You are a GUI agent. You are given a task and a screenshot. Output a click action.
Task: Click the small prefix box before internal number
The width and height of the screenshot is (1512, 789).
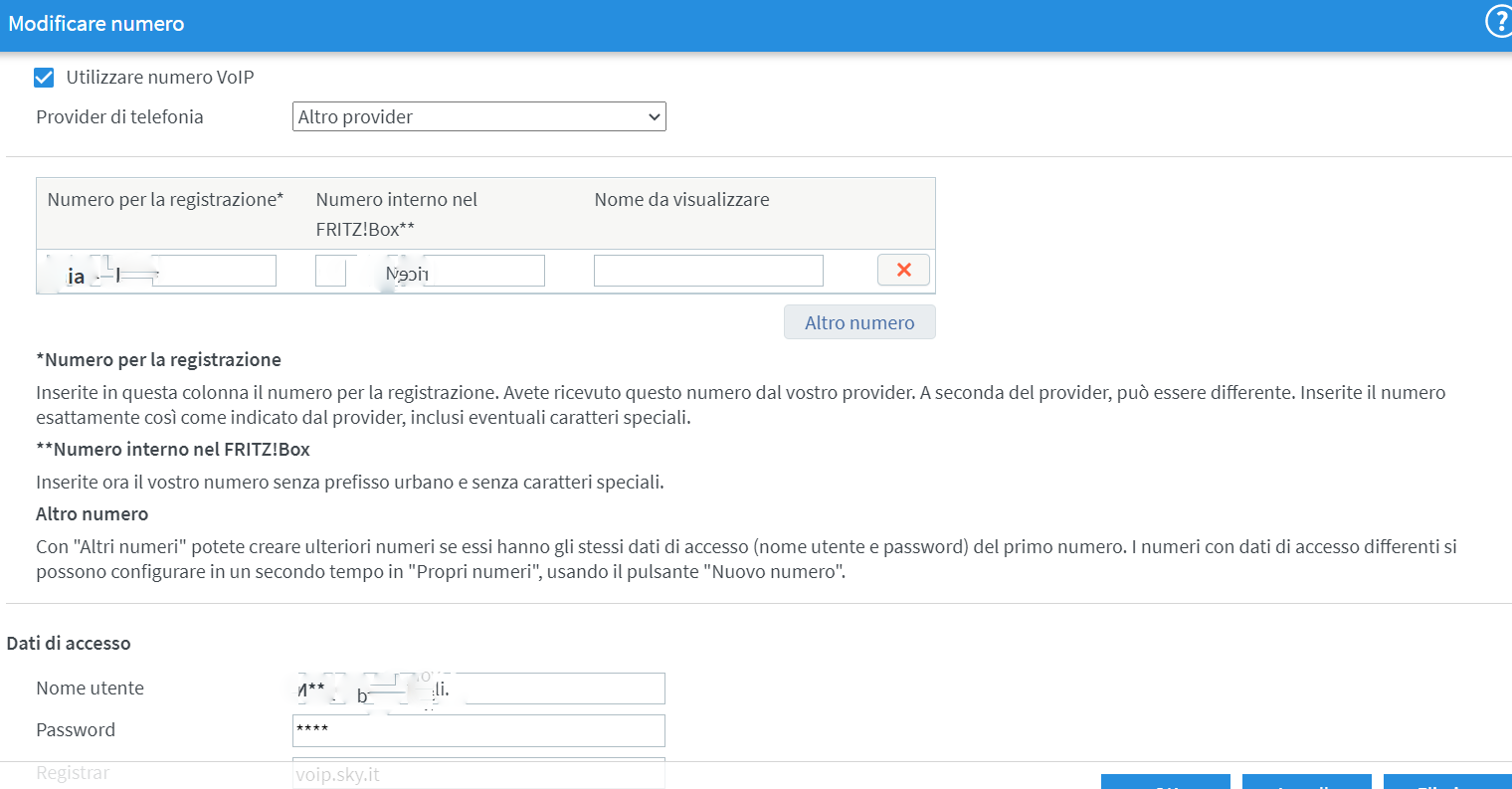330,271
